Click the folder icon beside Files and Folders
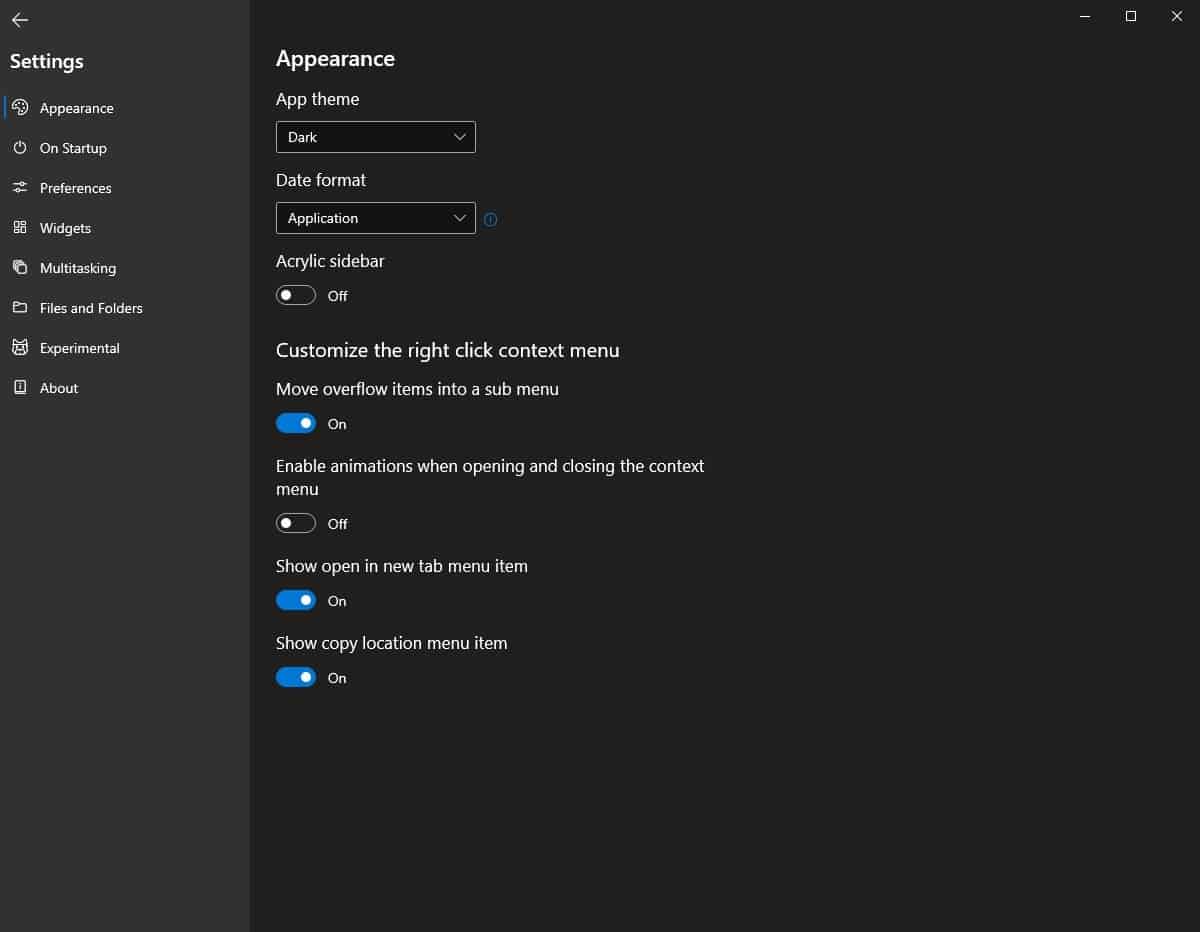The width and height of the screenshot is (1200, 932). pyautogui.click(x=20, y=308)
